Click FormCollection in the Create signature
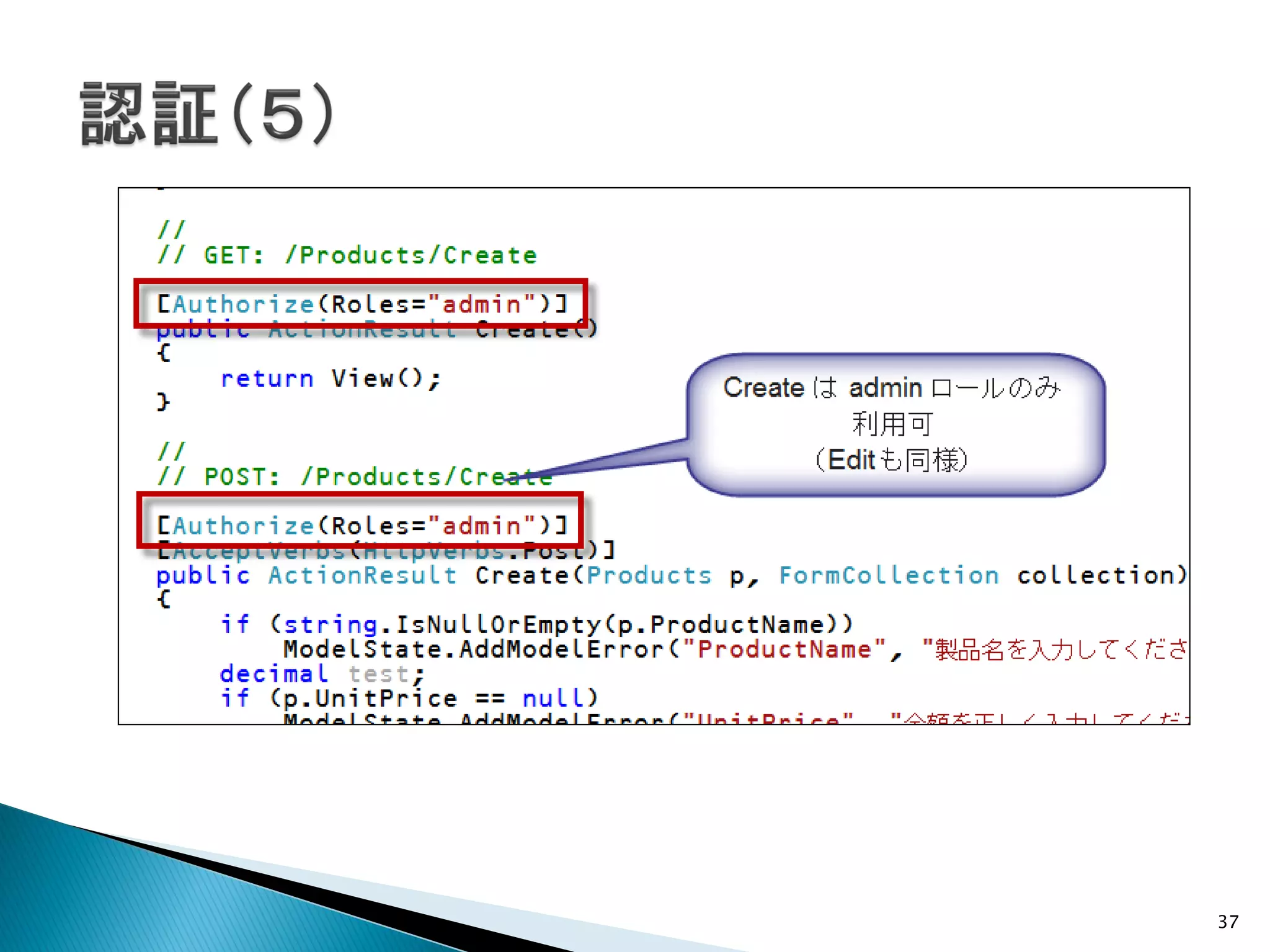The width and height of the screenshot is (1270, 952). coord(889,575)
